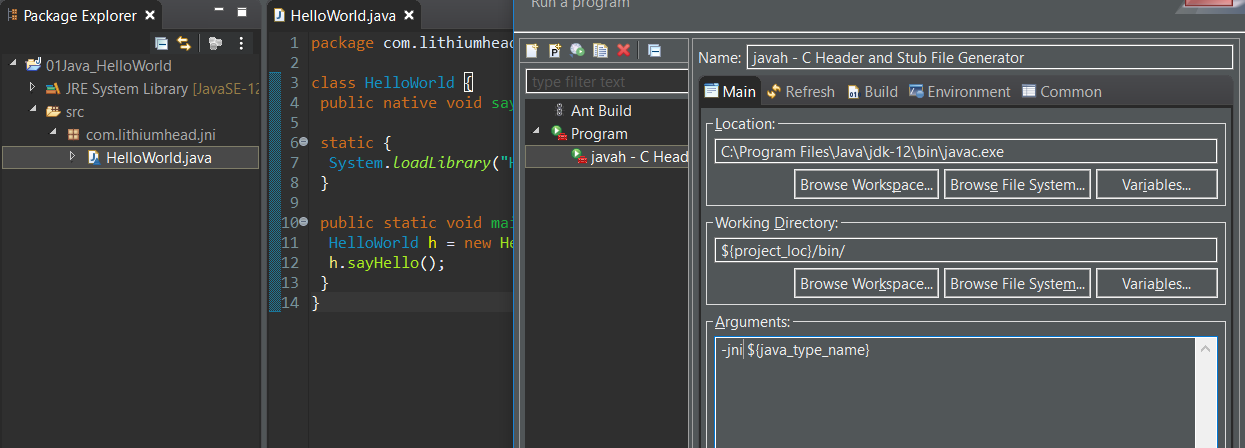1245x448 pixels.
Task: Click Arguments scrollbar up arrow
Action: point(1207,349)
